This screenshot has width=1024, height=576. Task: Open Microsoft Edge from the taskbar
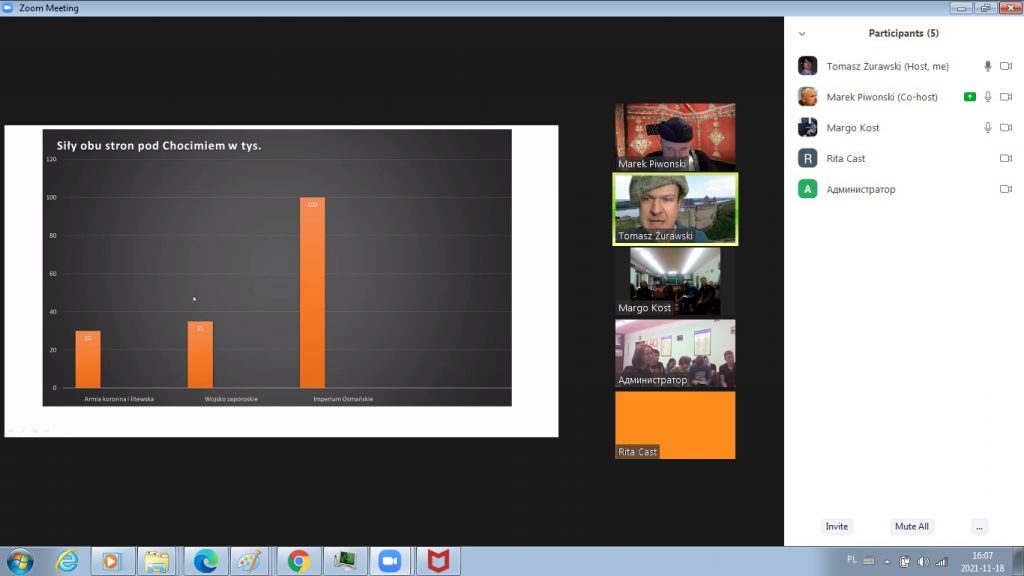click(206, 561)
